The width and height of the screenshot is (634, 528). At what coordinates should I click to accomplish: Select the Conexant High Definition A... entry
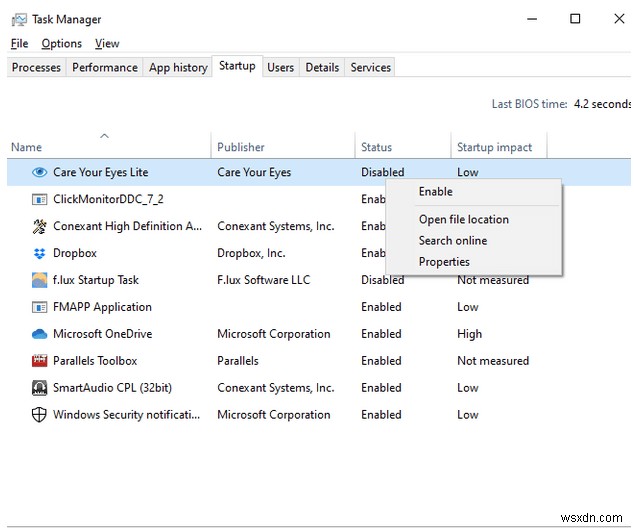127,226
